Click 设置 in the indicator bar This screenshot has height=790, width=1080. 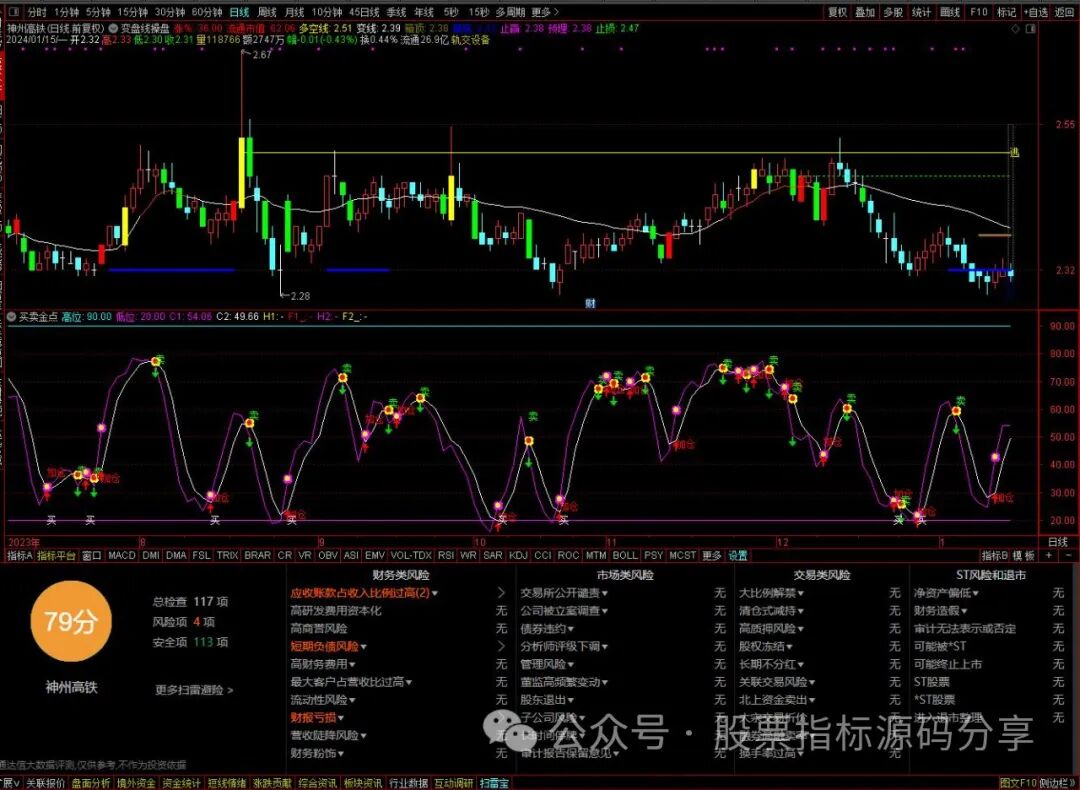pyautogui.click(x=738, y=555)
